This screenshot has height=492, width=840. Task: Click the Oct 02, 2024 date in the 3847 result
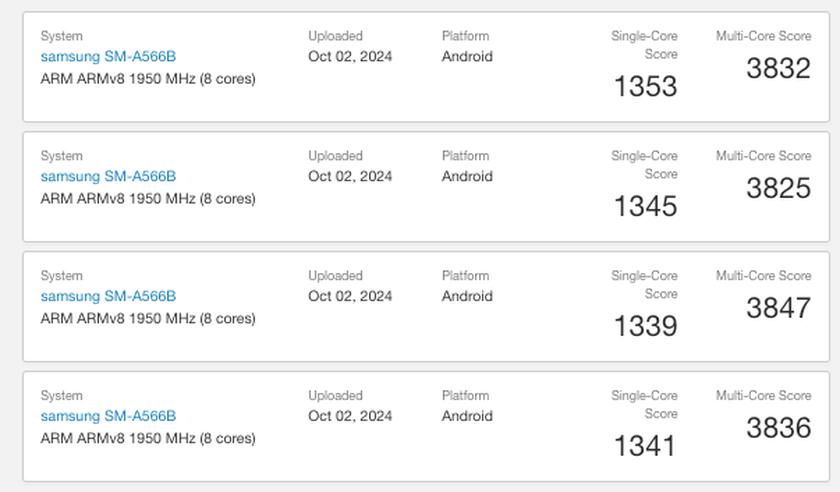pyautogui.click(x=350, y=297)
